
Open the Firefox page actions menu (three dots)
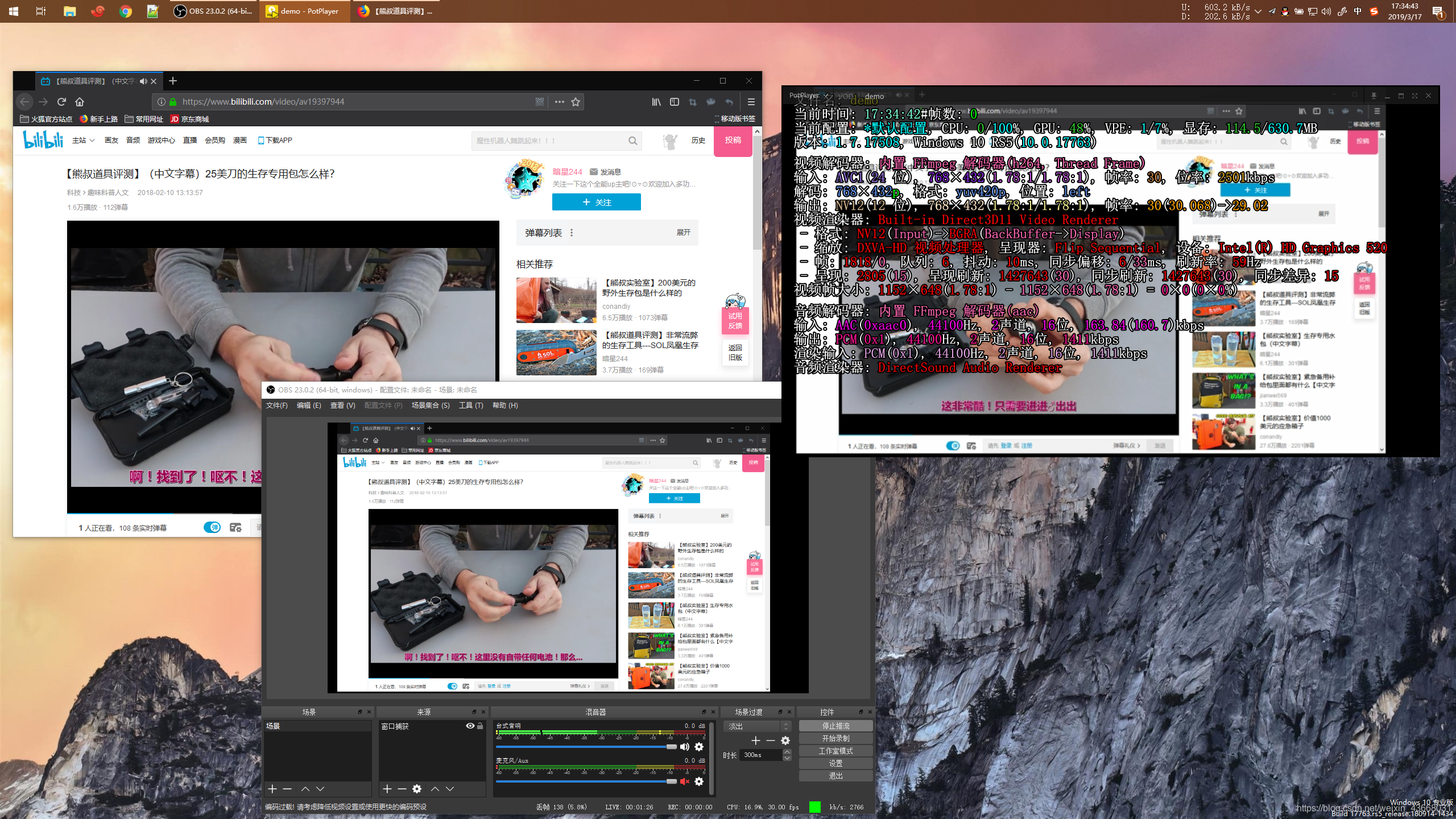tap(559, 102)
